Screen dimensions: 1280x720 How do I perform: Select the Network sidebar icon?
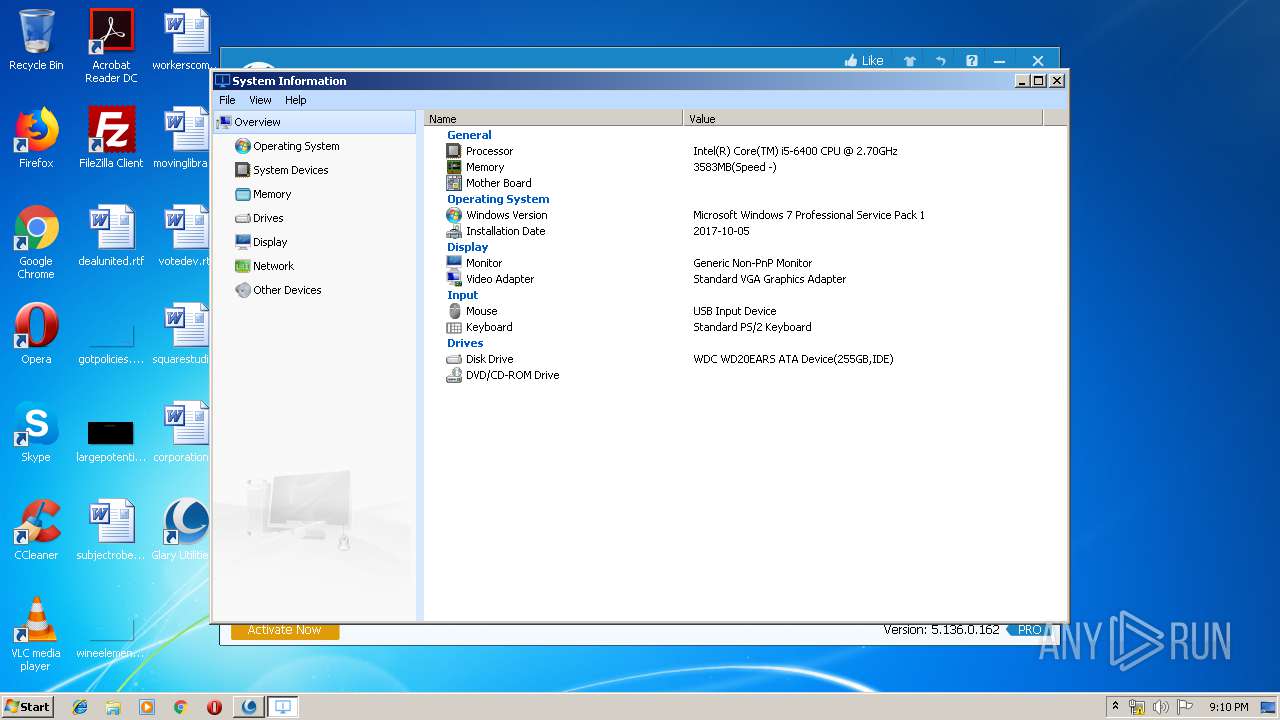point(243,266)
